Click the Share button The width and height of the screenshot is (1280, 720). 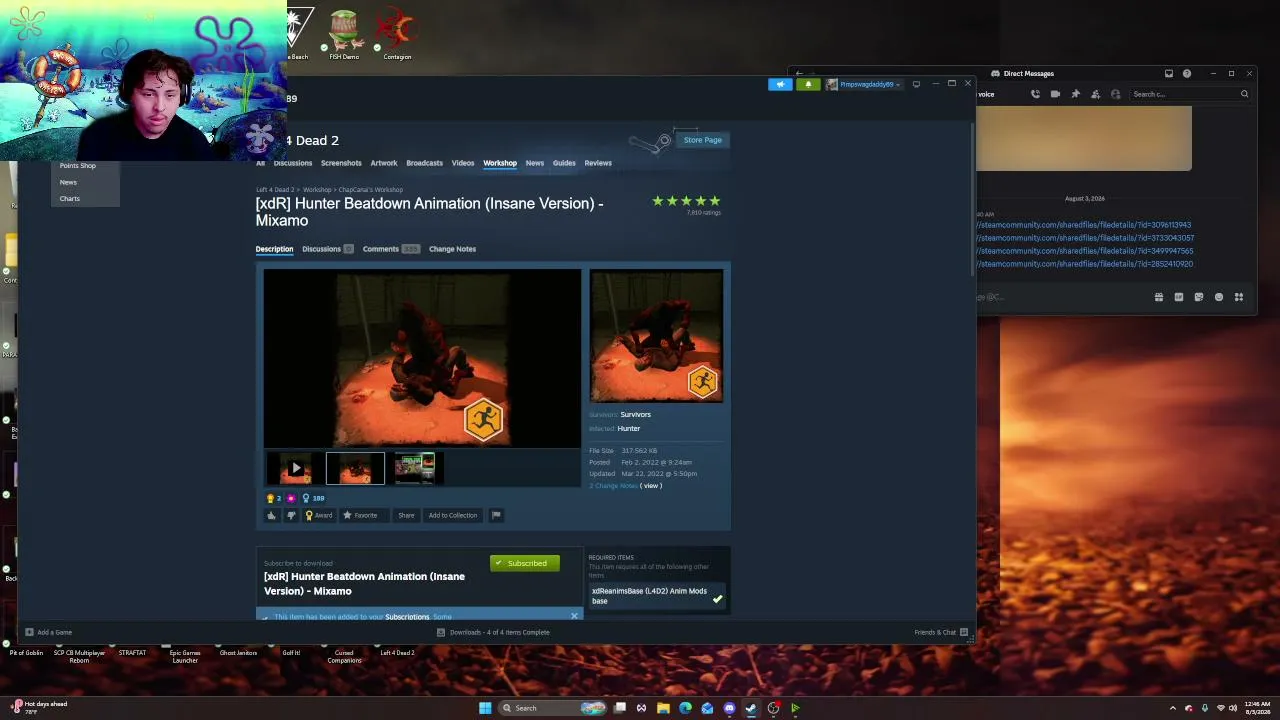(x=406, y=515)
